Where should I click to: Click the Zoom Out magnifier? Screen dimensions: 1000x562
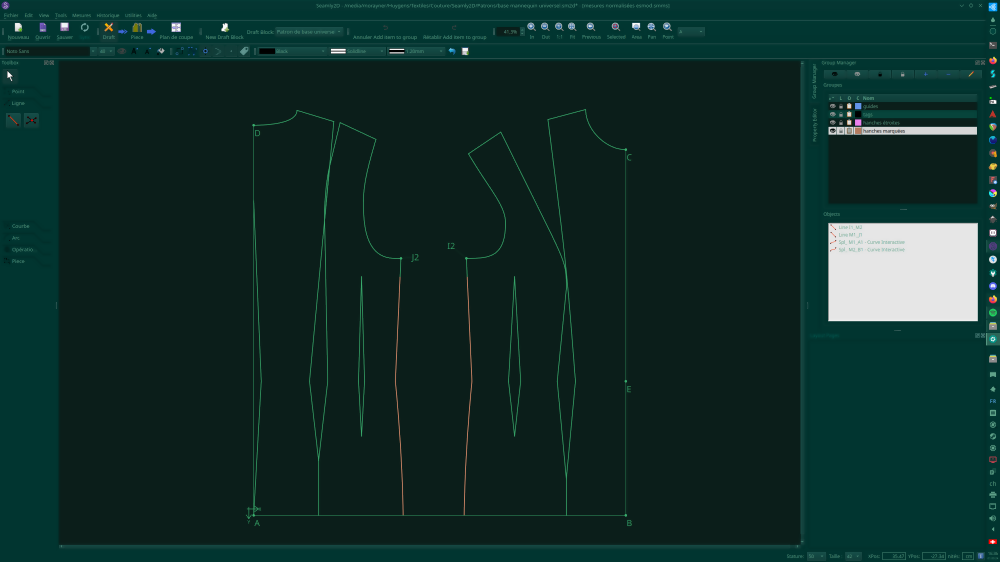tap(545, 27)
